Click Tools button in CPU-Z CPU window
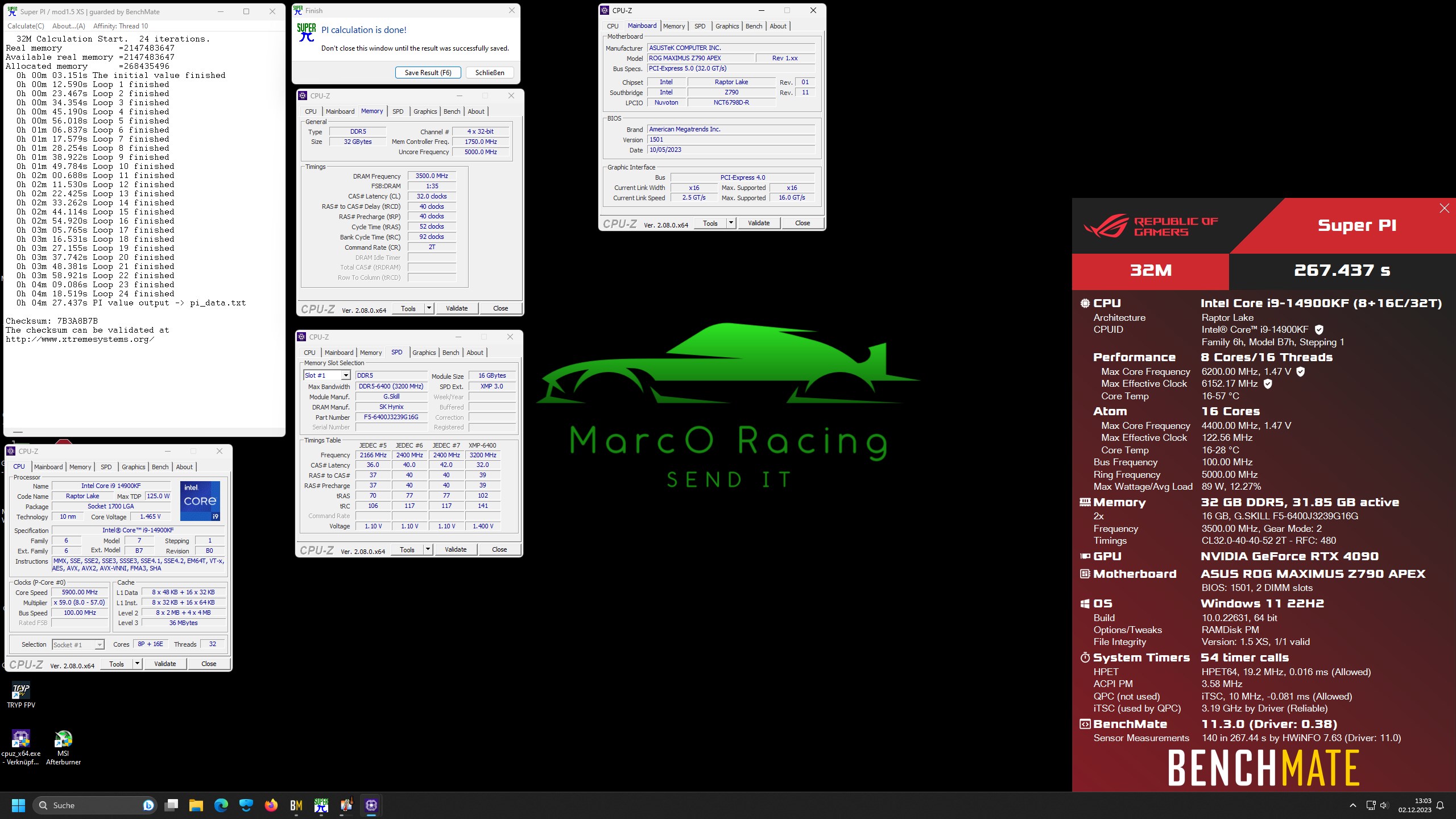Screen dimensions: 1456x819 click(x=117, y=664)
